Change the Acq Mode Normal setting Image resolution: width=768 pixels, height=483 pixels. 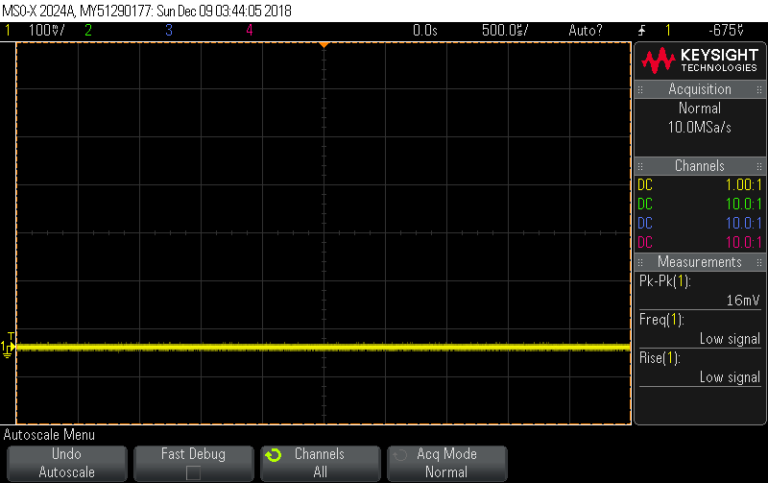[447, 463]
